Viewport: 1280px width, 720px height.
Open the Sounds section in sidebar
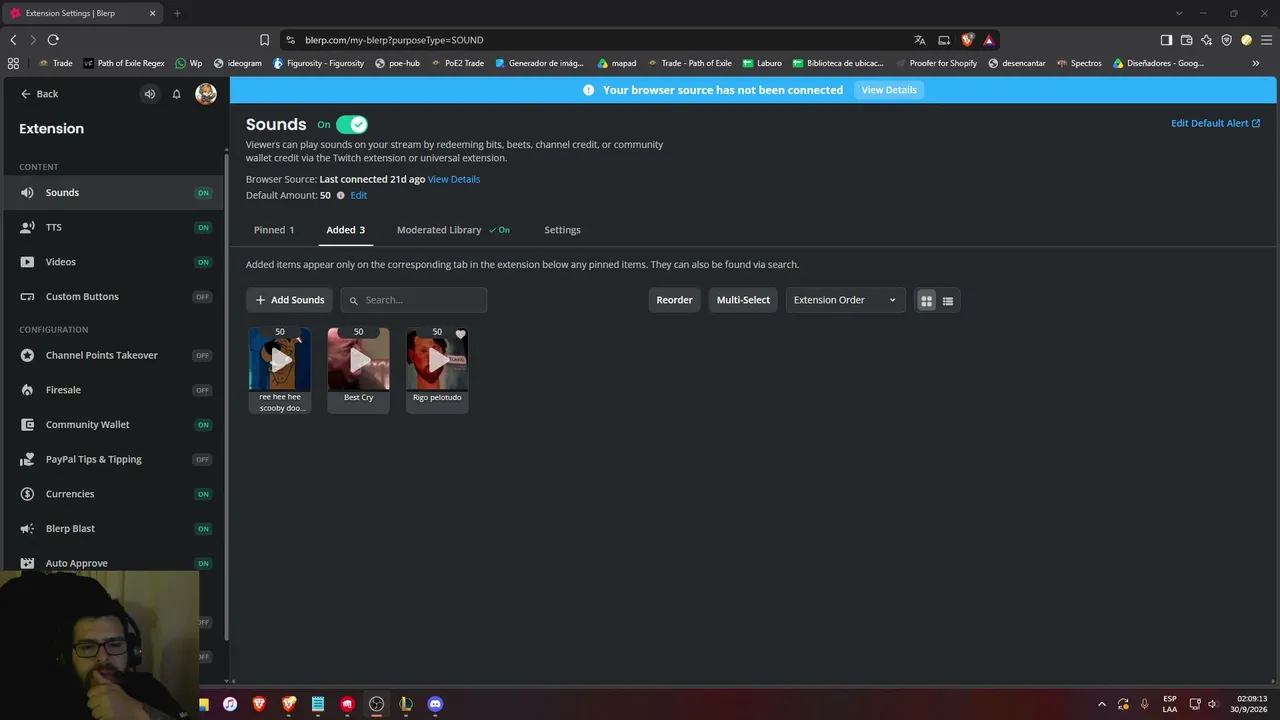coord(113,192)
